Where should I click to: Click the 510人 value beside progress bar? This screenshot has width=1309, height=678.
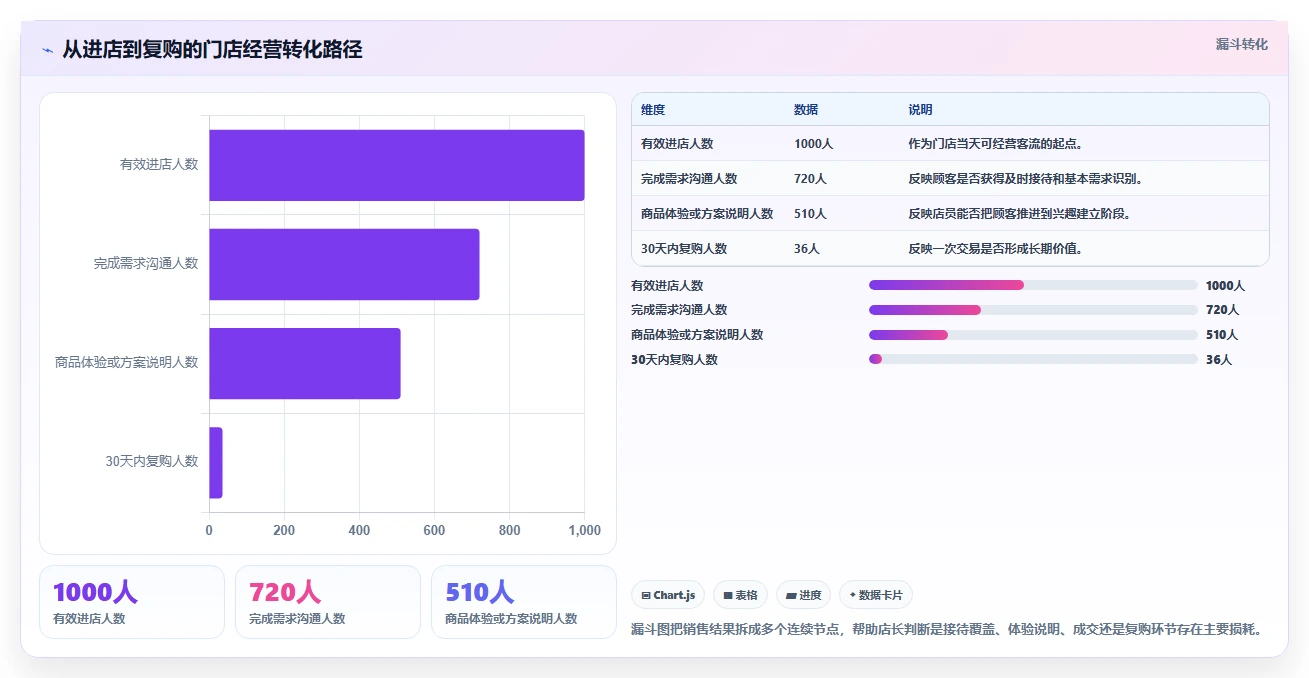coord(1222,335)
